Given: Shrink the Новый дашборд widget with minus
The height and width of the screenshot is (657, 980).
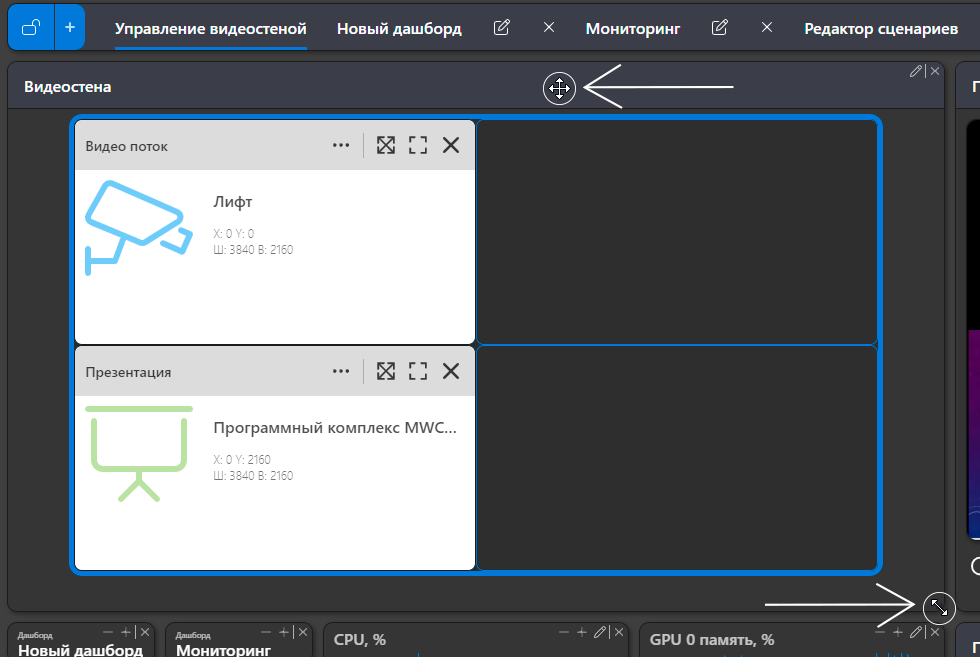Looking at the screenshot, I should (x=108, y=632).
